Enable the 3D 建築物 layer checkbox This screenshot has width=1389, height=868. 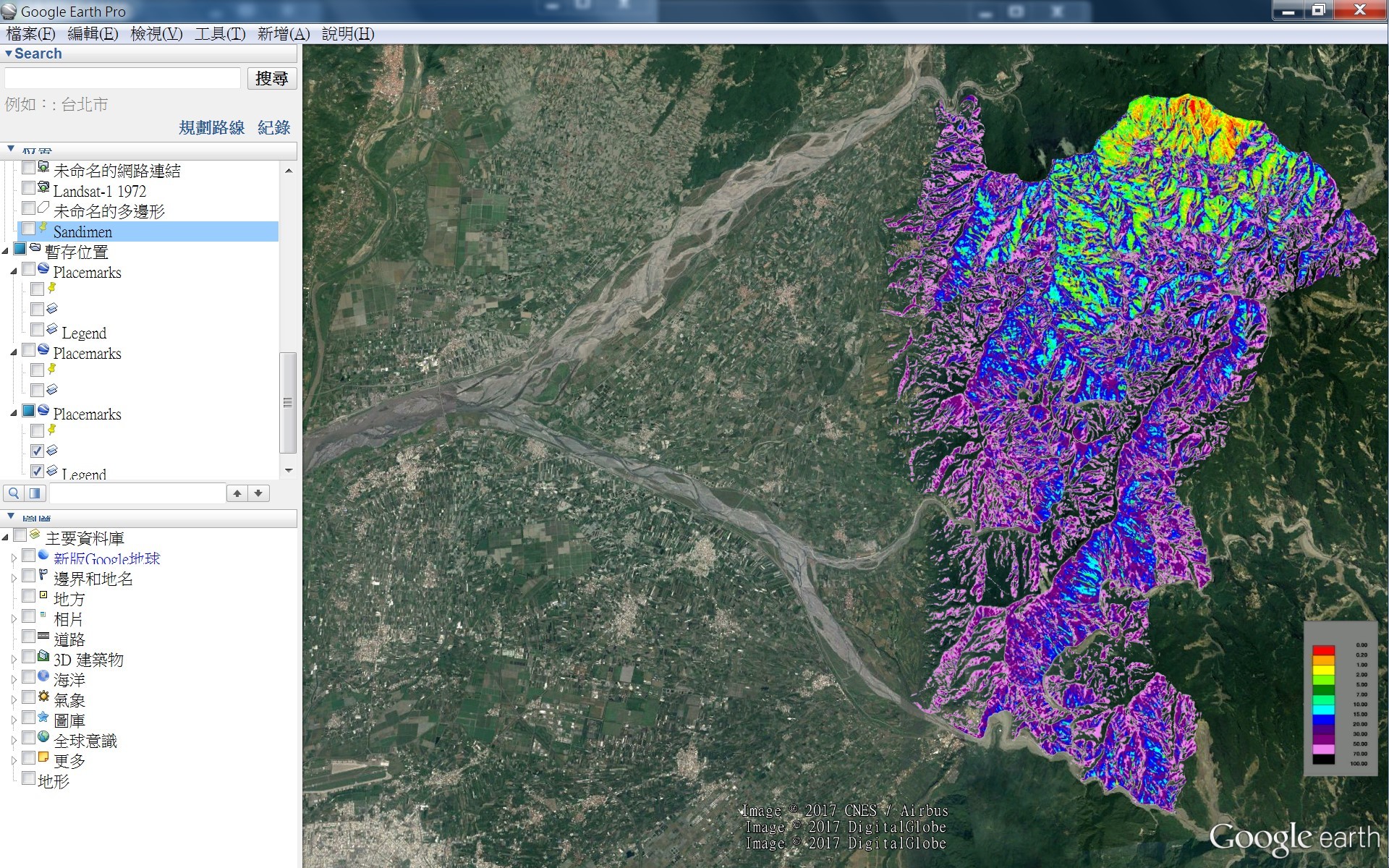tap(28, 657)
